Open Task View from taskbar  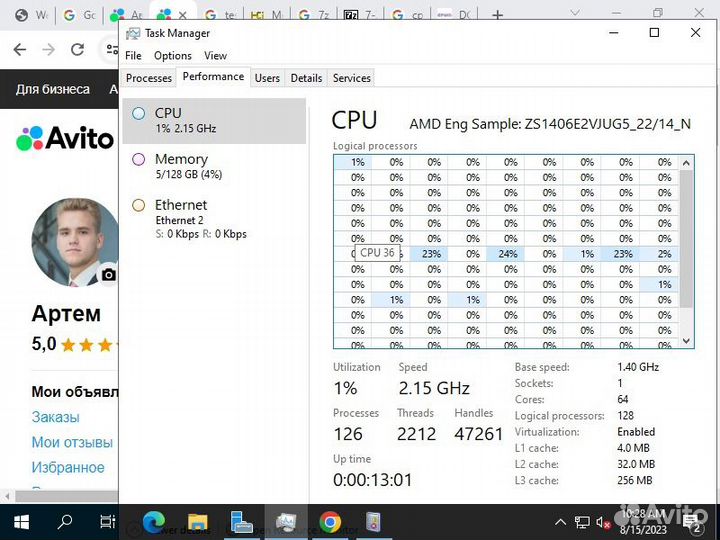tap(107, 522)
